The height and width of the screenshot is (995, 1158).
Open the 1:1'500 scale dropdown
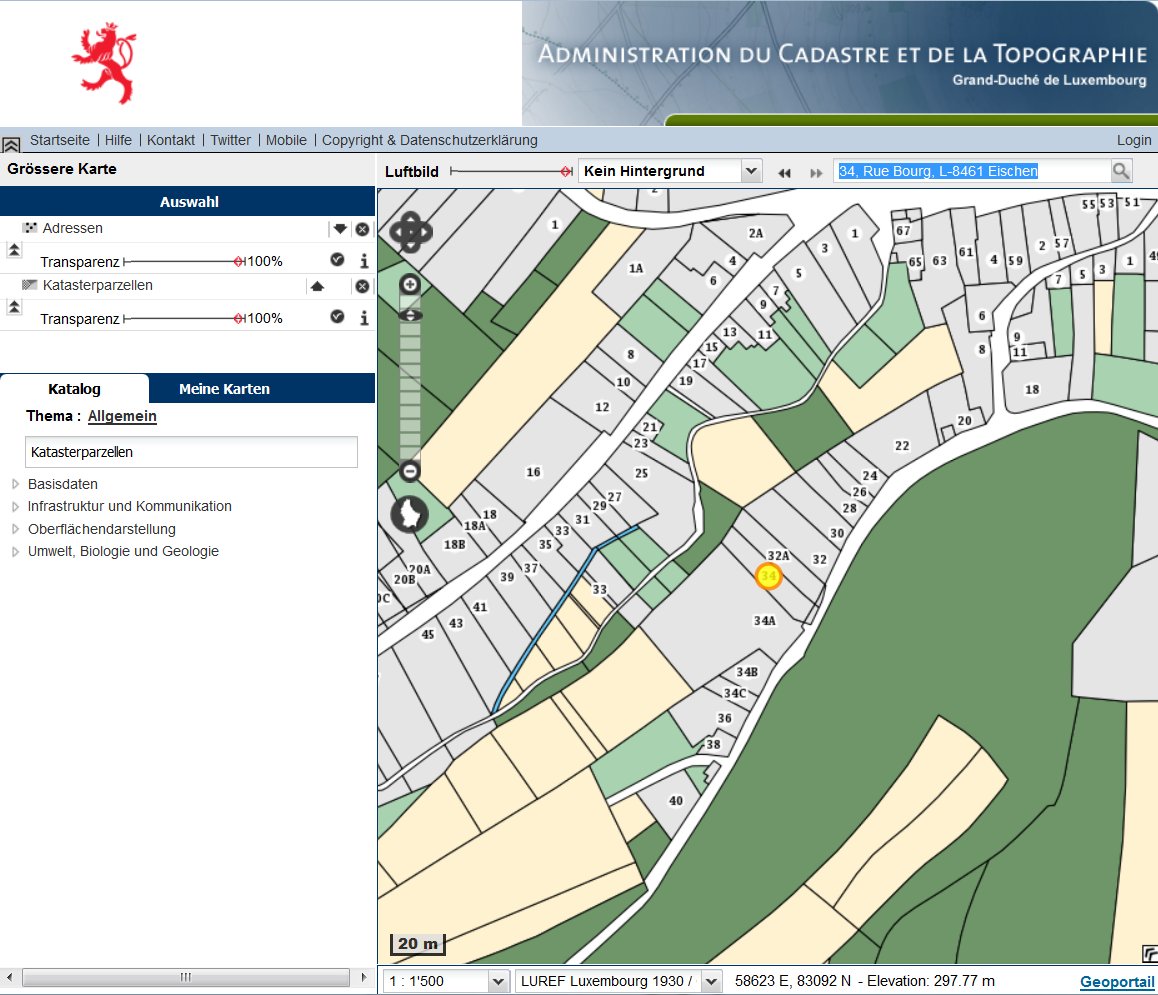pyautogui.click(x=498, y=981)
